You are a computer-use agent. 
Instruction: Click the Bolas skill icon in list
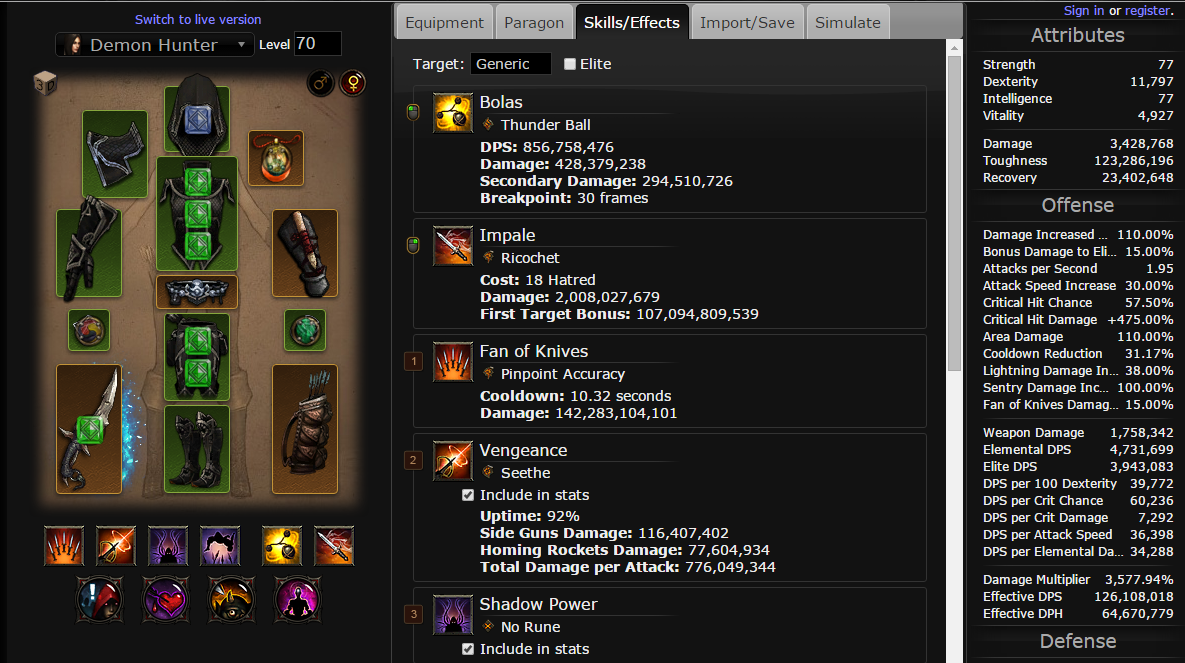tap(453, 113)
